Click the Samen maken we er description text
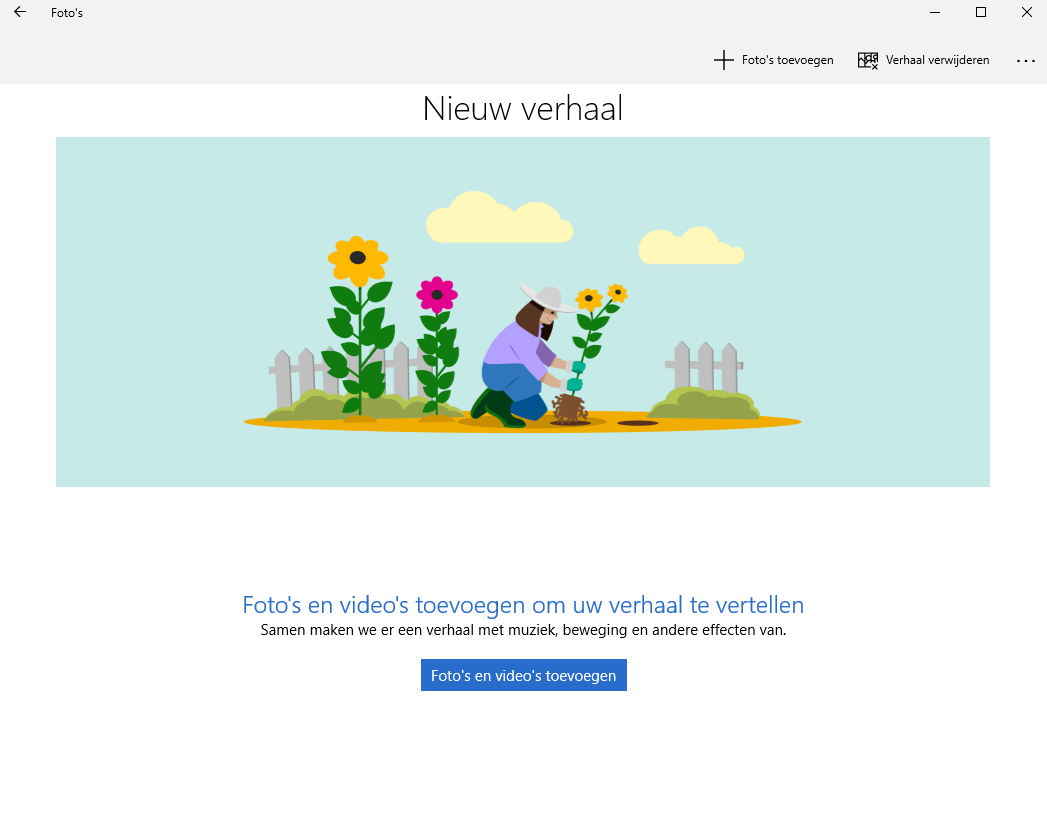 click(523, 630)
